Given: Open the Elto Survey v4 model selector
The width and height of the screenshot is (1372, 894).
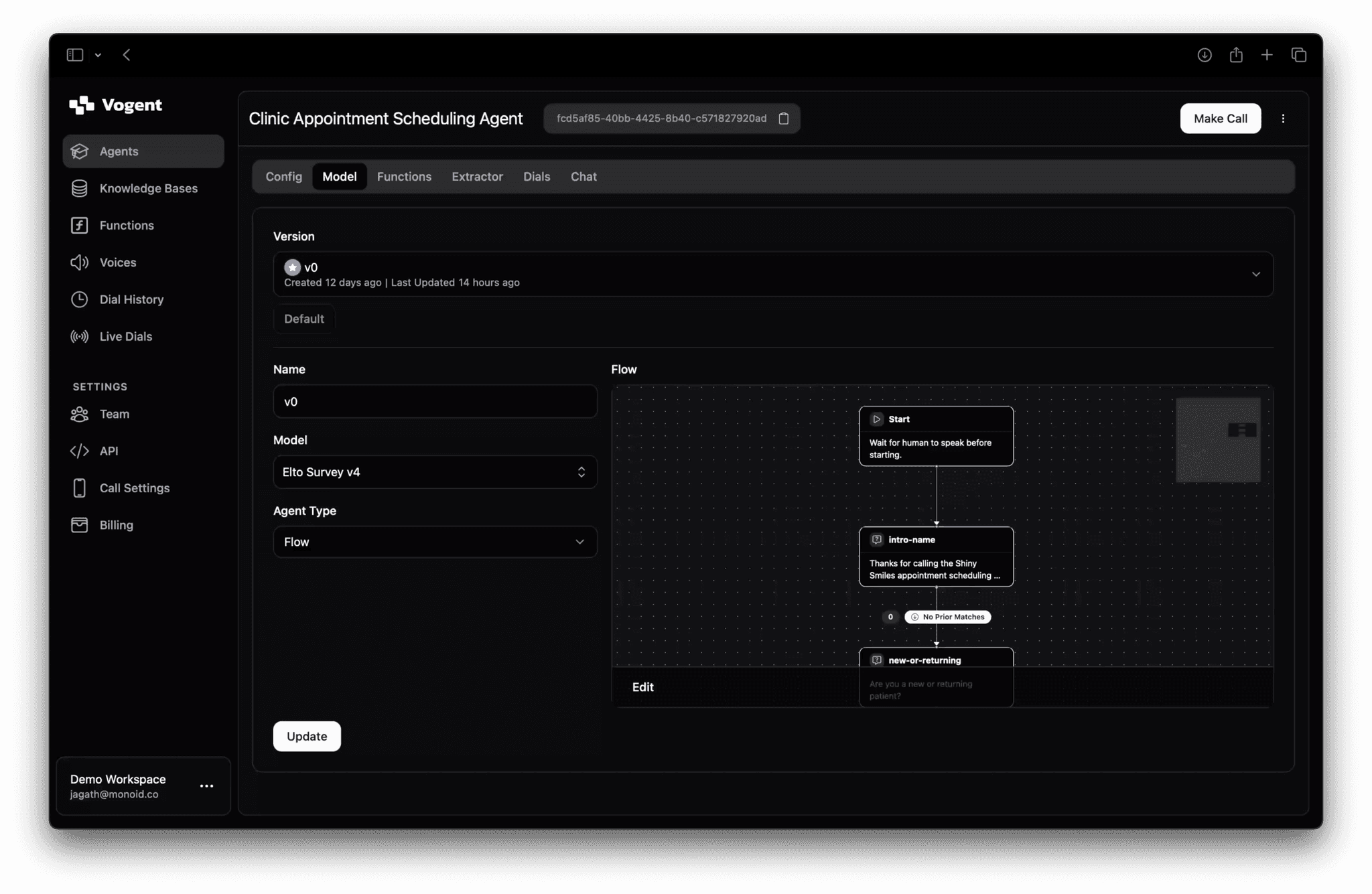Looking at the screenshot, I should pos(435,471).
